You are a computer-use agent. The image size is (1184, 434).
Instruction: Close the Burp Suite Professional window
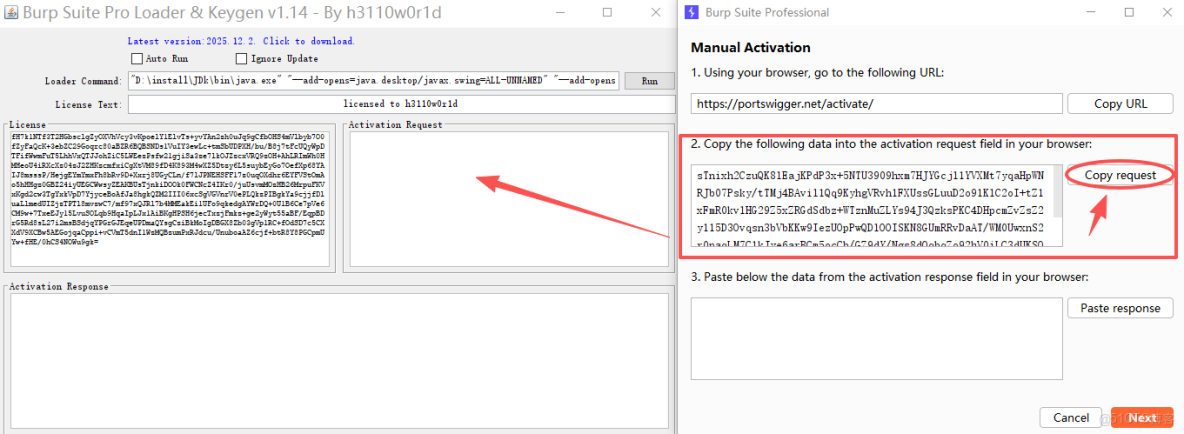click(x=1165, y=12)
